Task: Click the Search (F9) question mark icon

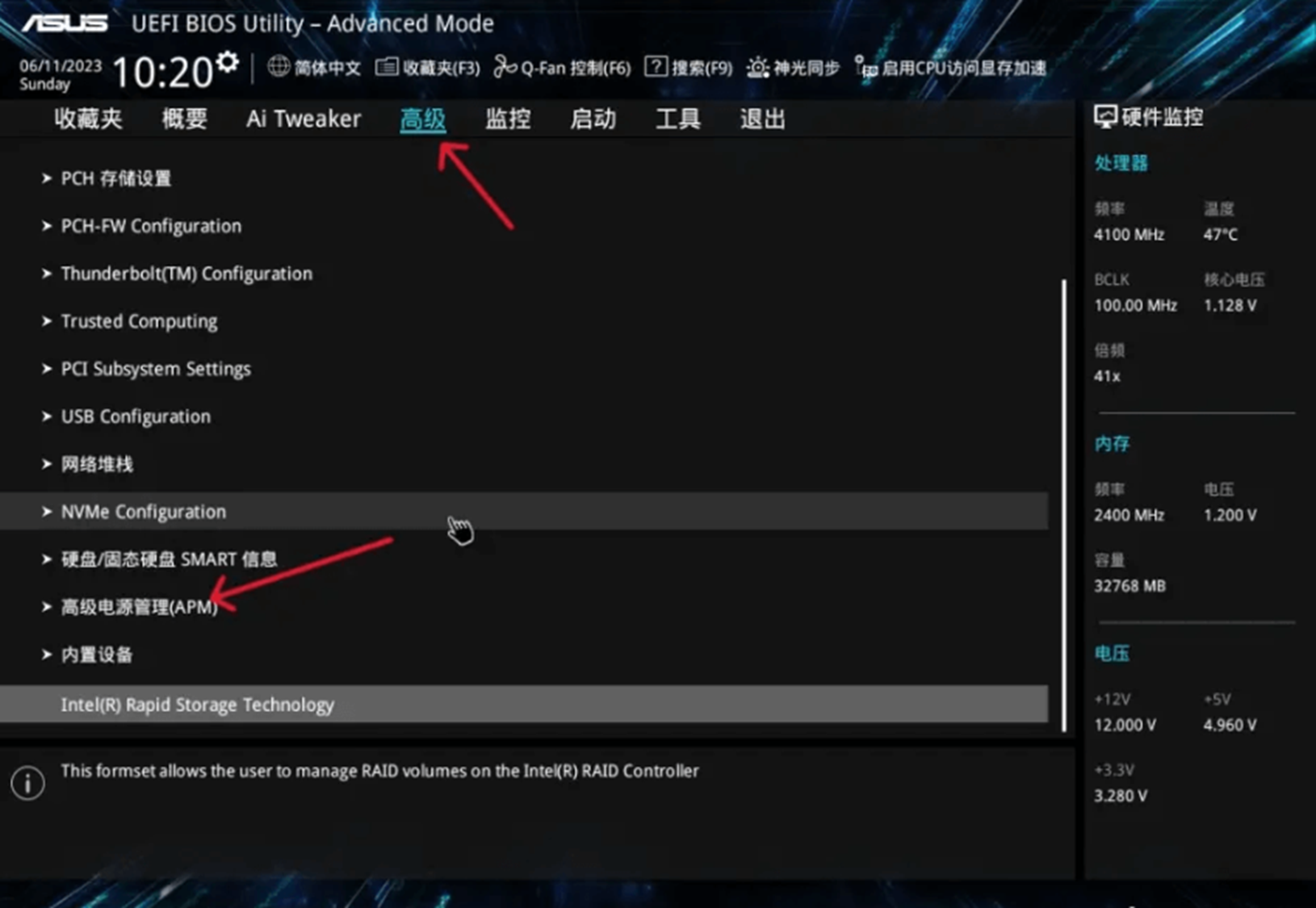Action: [x=656, y=67]
